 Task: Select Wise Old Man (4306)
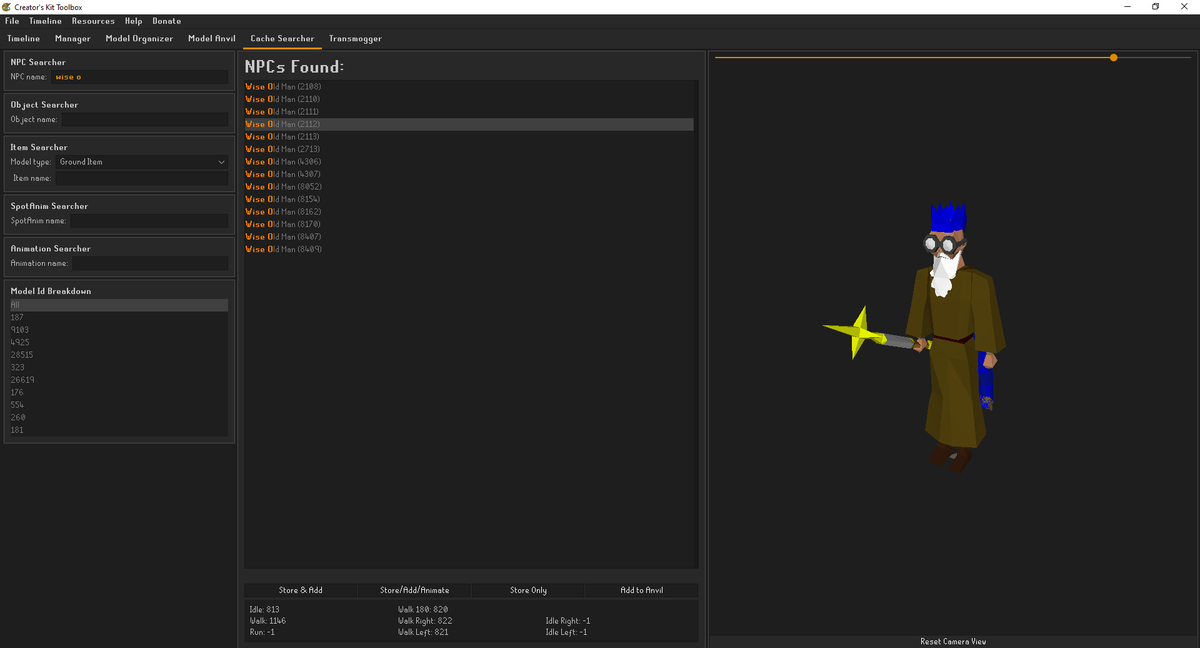coord(469,162)
